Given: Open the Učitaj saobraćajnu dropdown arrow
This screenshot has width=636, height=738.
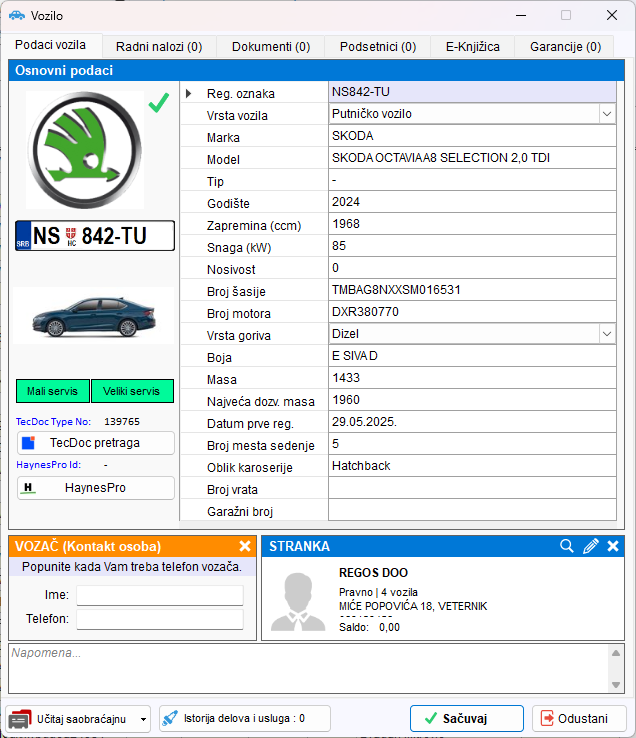Looking at the screenshot, I should click(143, 719).
